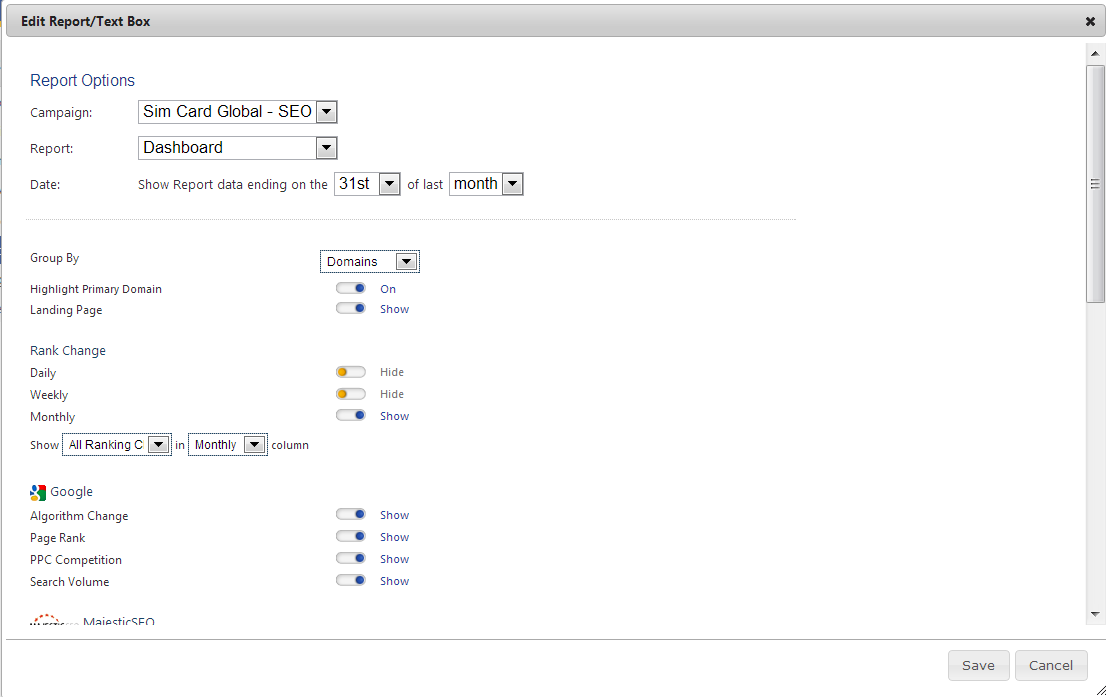Click the Landing Page label
Image resolution: width=1106 pixels, height=697 pixels.
tap(66, 310)
